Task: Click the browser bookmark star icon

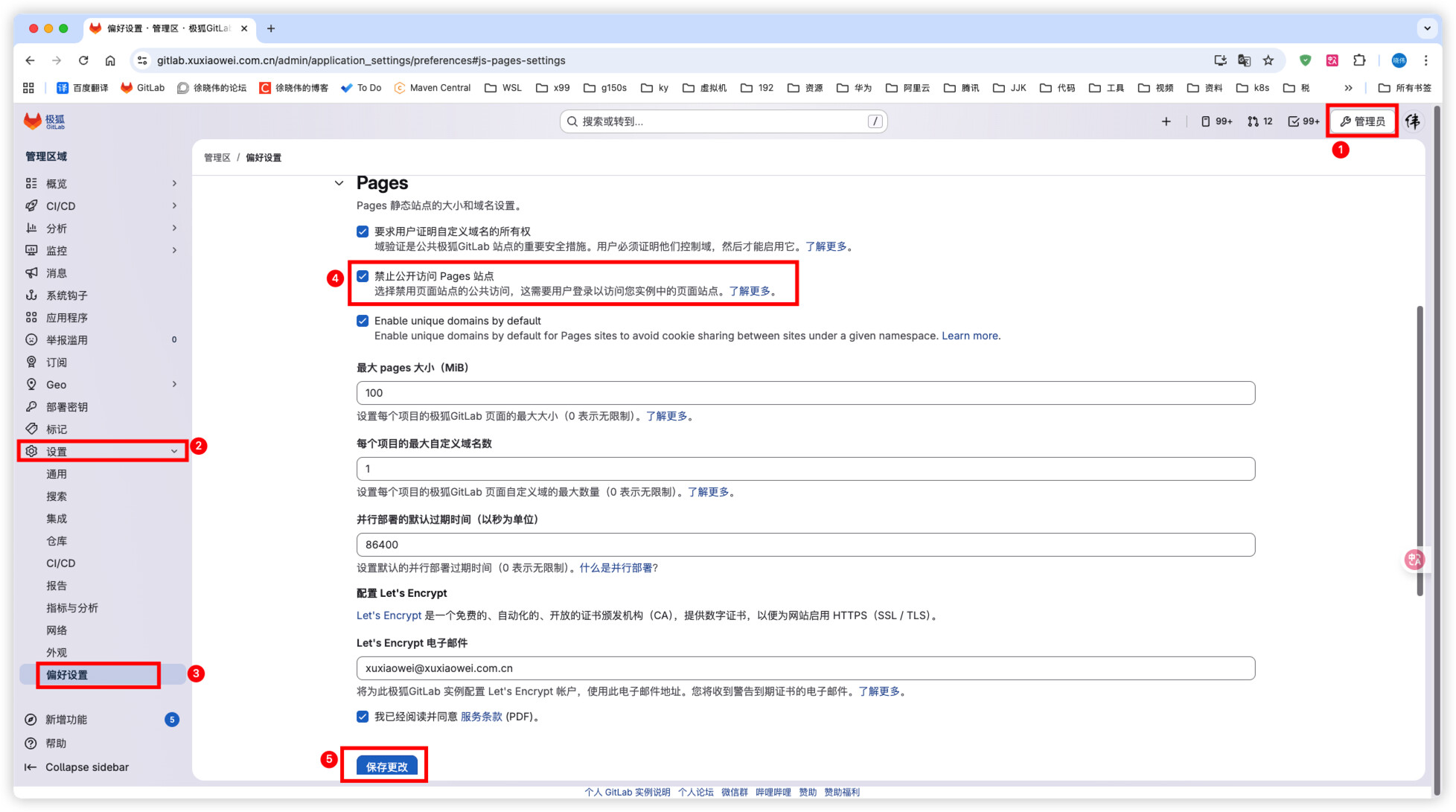Action: coord(1268,60)
